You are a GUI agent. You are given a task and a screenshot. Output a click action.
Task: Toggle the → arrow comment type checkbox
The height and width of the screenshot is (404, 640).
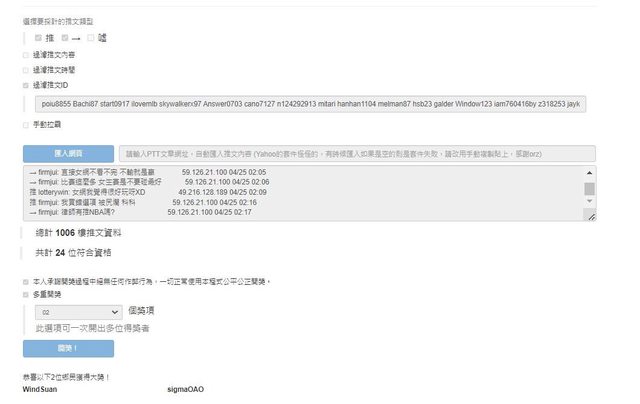pyautogui.click(x=65, y=38)
